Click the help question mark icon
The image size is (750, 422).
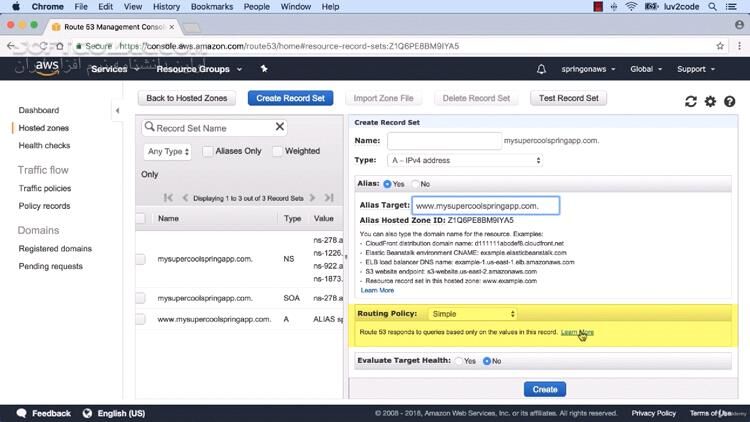(730, 101)
